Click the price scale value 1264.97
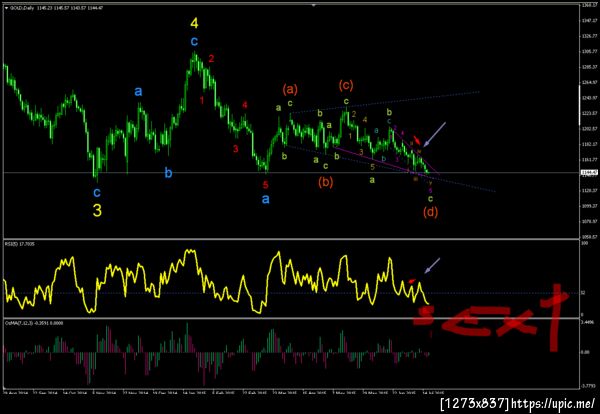The height and width of the screenshot is (414, 600). tap(588, 82)
